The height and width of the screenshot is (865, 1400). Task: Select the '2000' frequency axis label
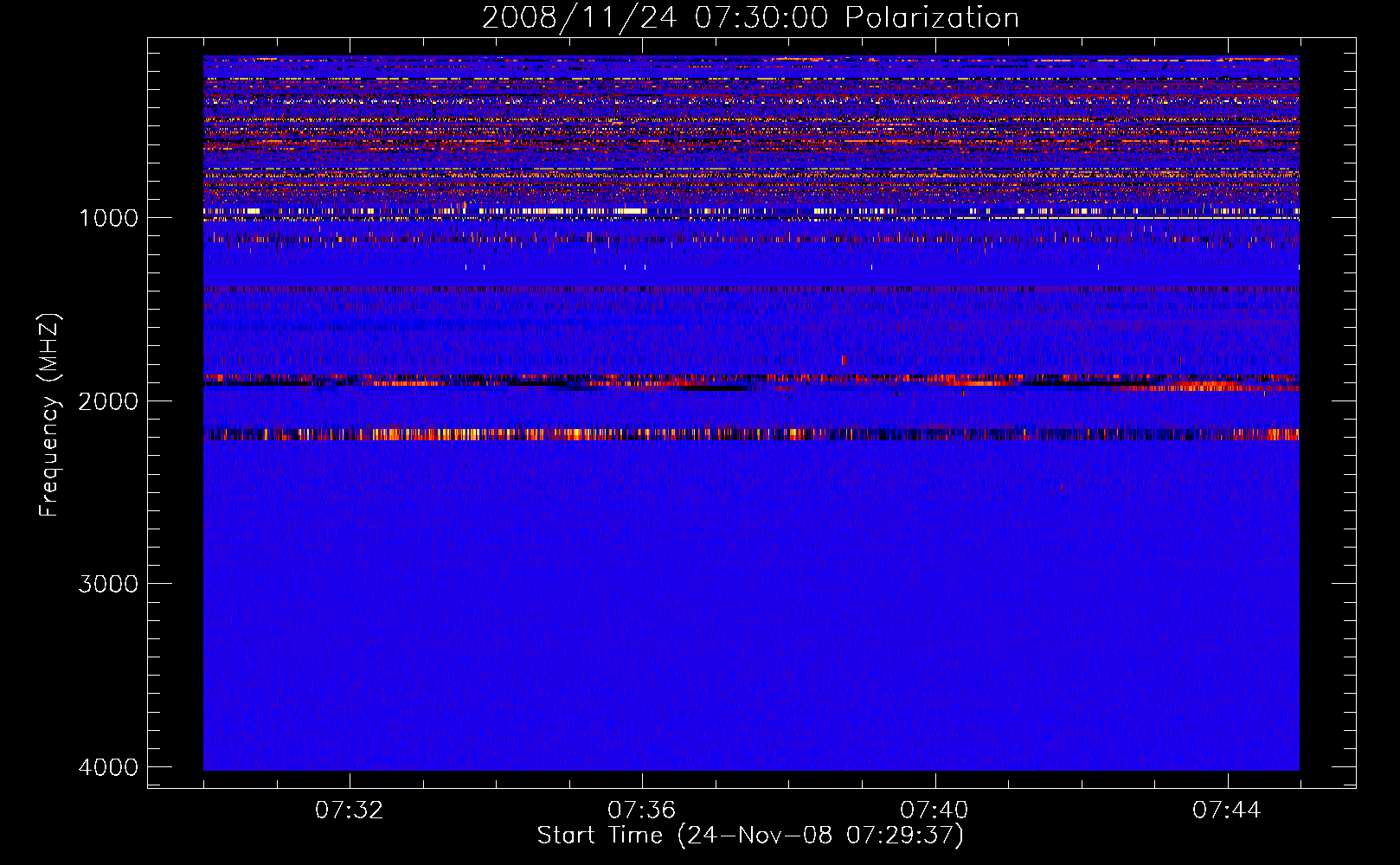(x=108, y=401)
